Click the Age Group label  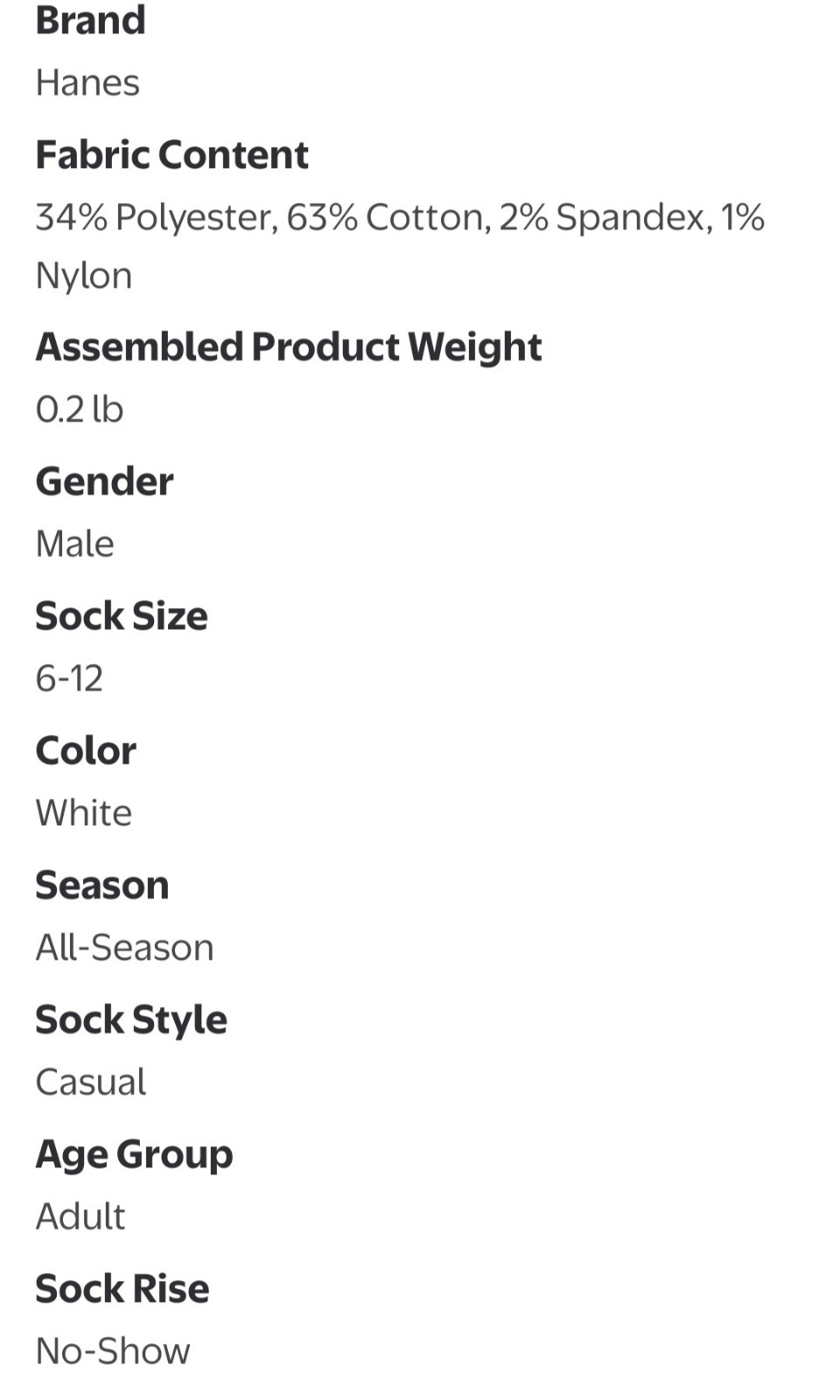click(x=134, y=1154)
